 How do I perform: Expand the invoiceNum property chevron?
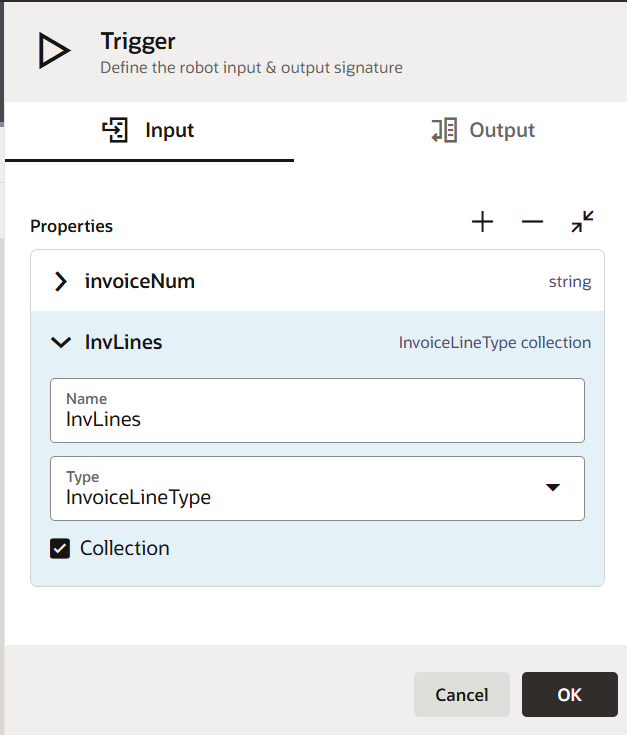61,281
